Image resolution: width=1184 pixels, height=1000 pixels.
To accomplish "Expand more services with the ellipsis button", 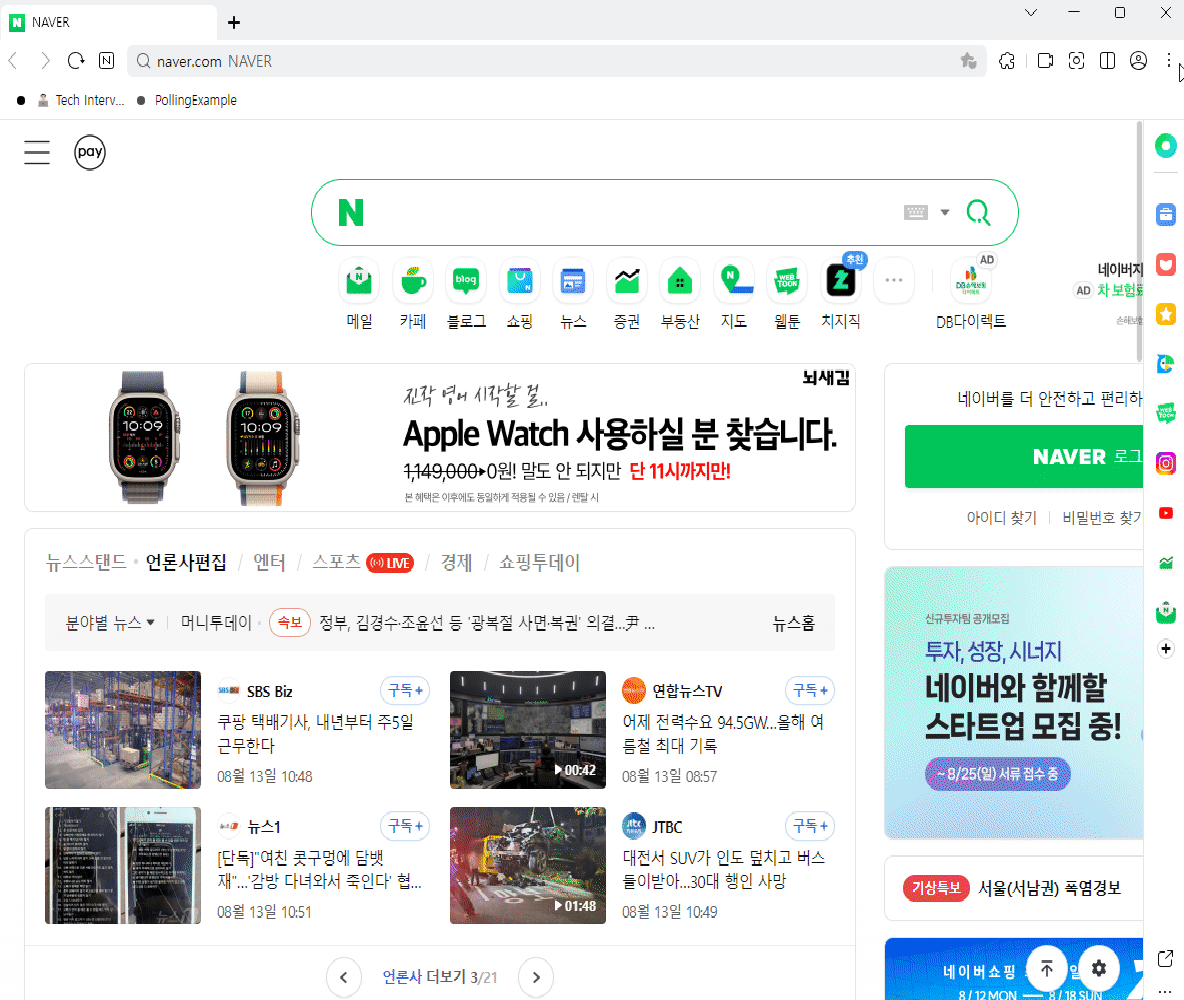I will [x=894, y=282].
